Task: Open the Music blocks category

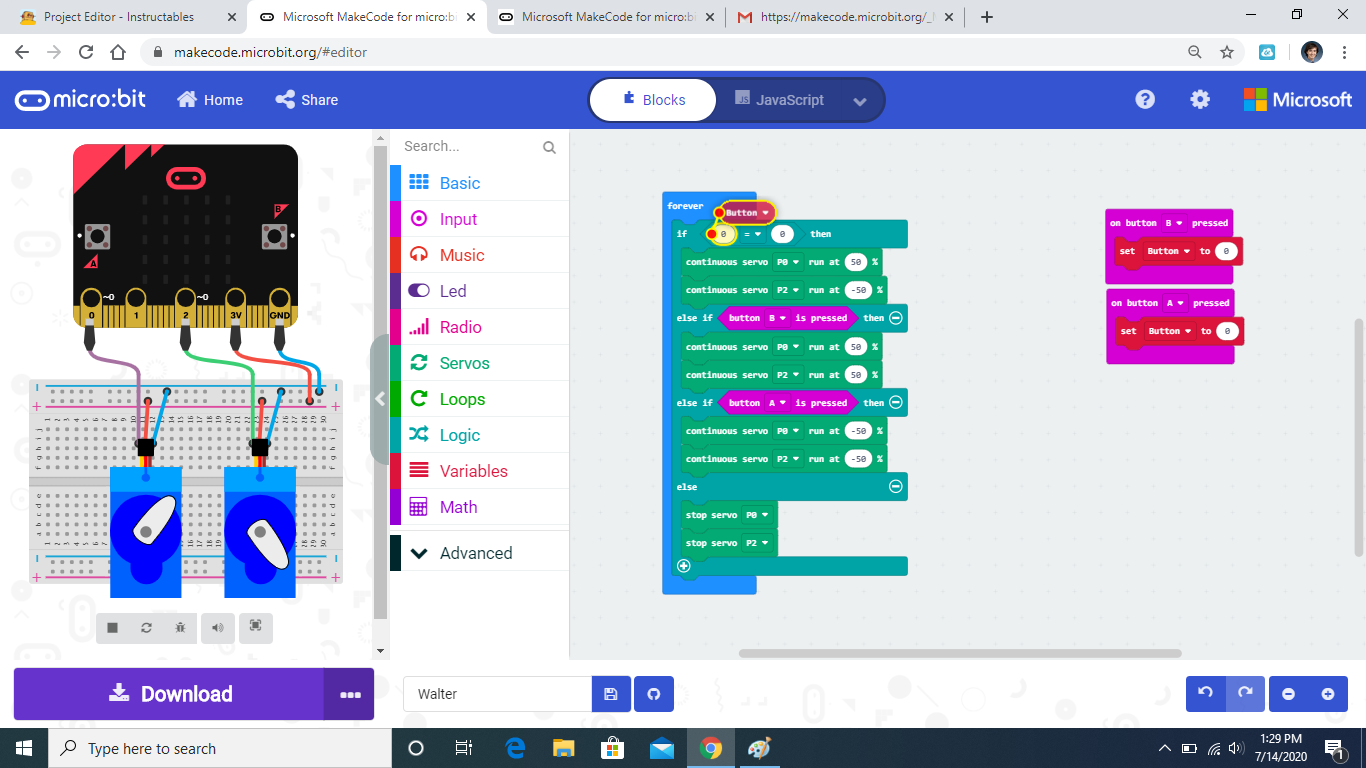Action: click(479, 255)
